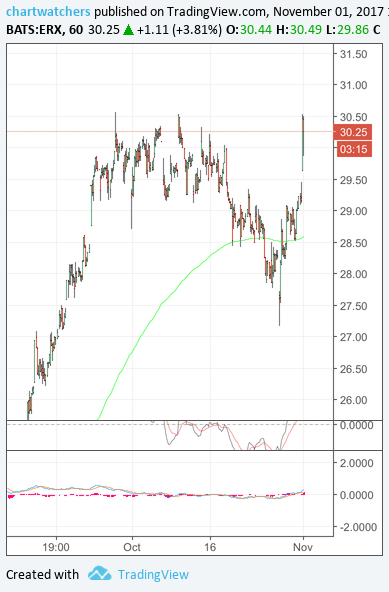Click the 27.00 price axis label
This screenshot has height=592, width=389.
point(353,337)
